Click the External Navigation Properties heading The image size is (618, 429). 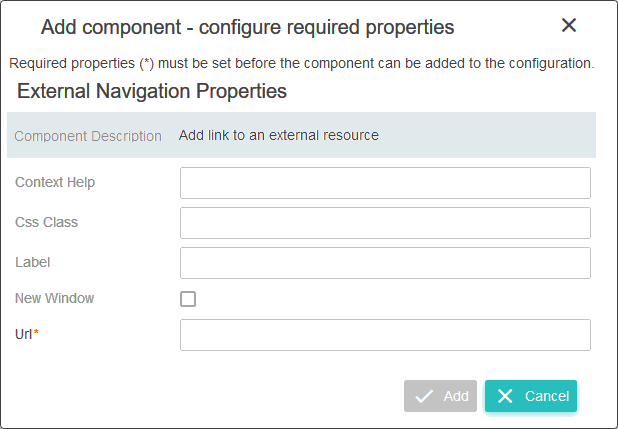(x=152, y=92)
